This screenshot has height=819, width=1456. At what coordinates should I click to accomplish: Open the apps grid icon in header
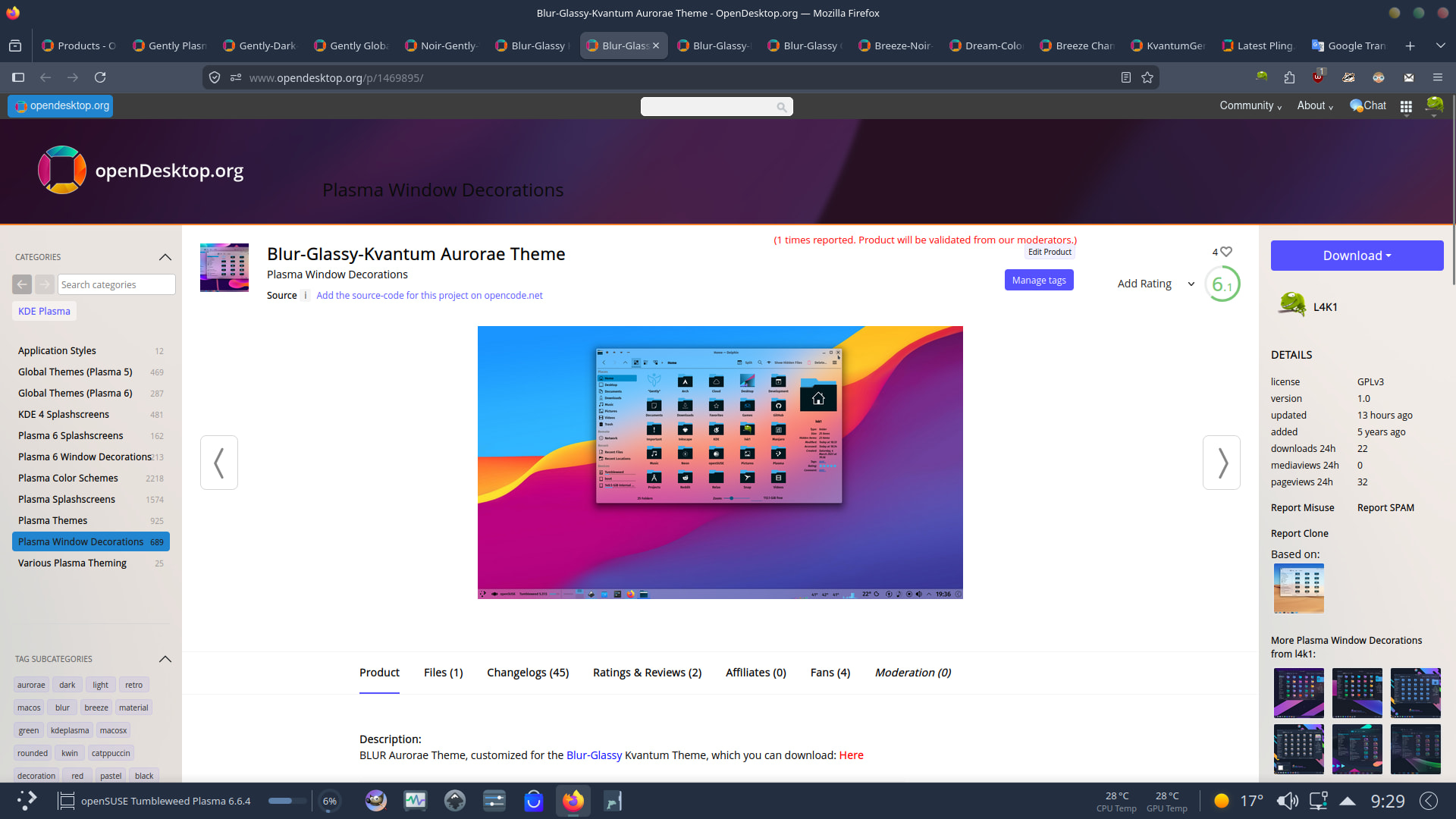(x=1406, y=107)
